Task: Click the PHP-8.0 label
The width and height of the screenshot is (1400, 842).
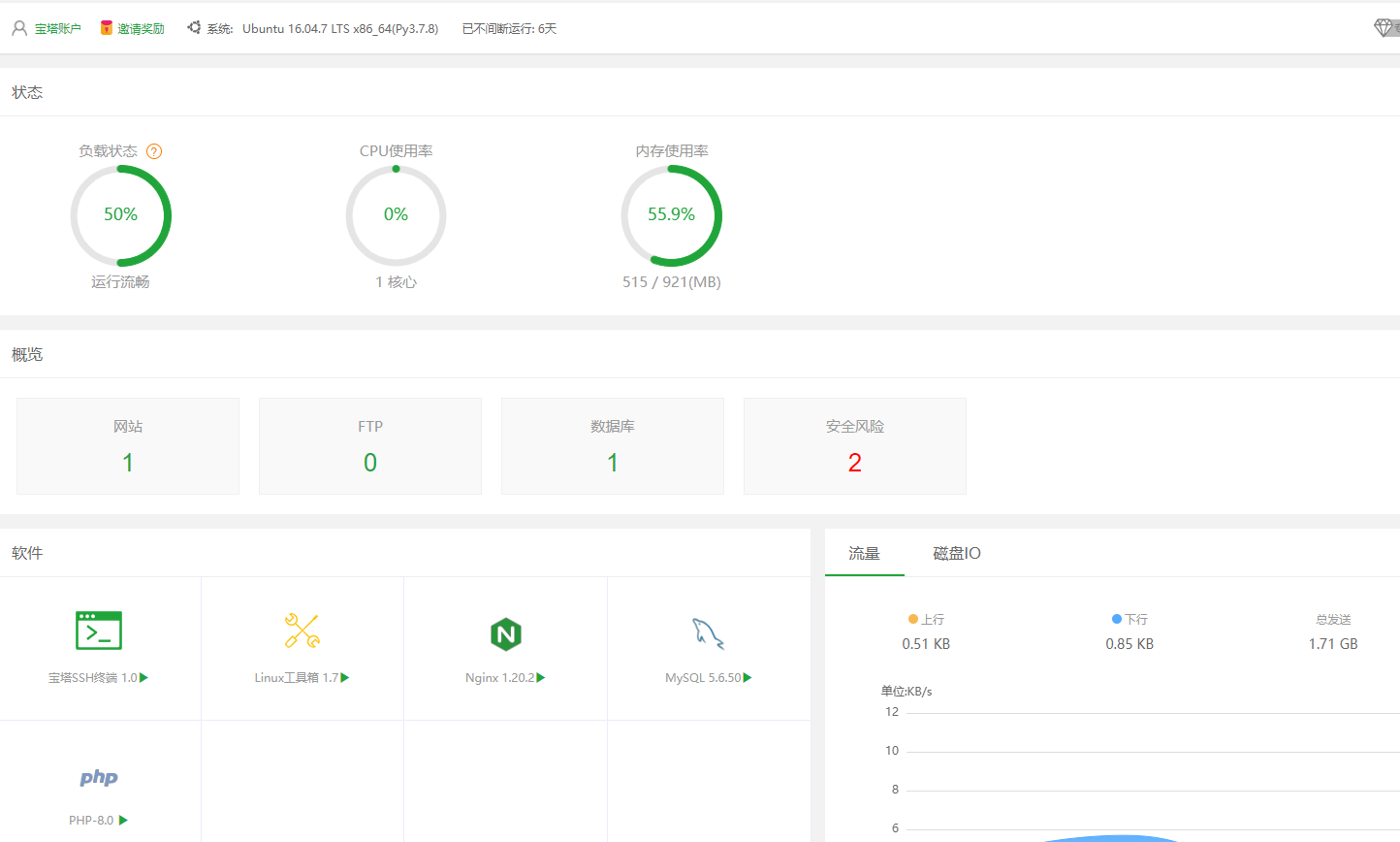Action: tap(91, 821)
